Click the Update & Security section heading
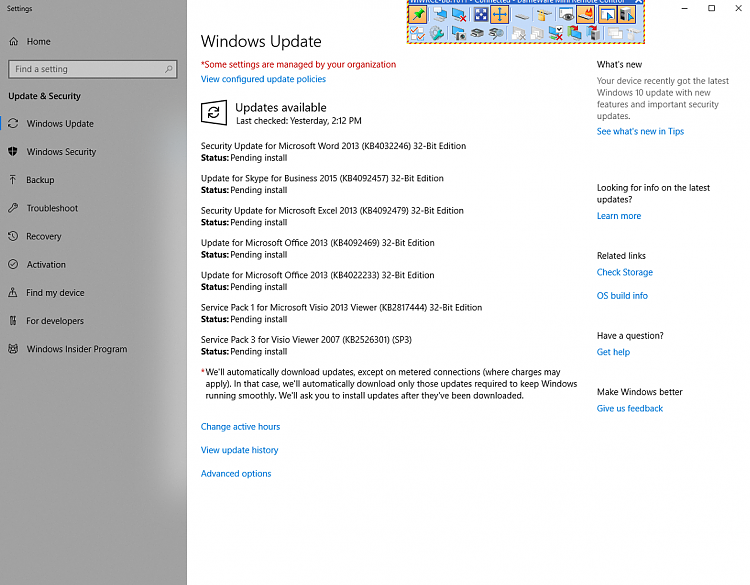Viewport: 750px width, 585px height. click(44, 96)
